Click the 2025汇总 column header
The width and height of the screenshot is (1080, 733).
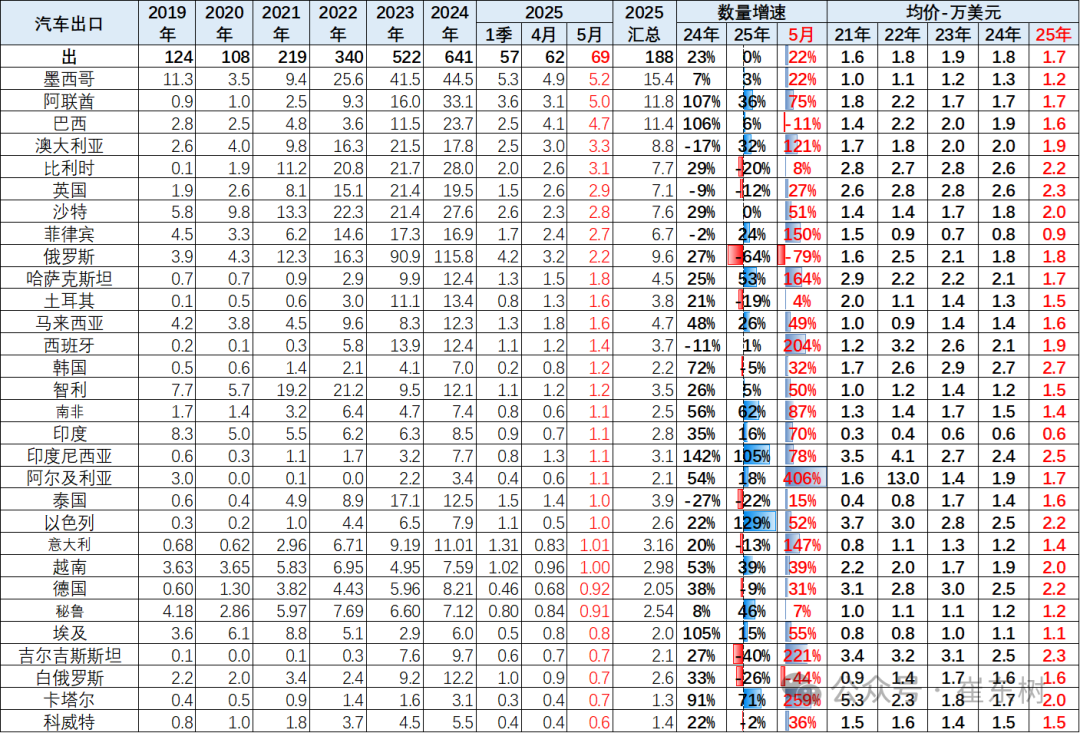[643, 23]
